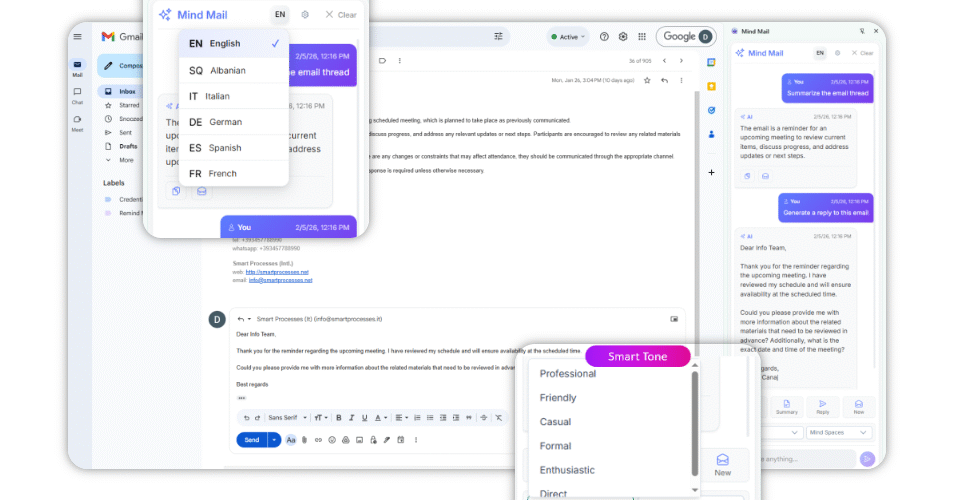
Task: Apply bold formatting in reply toolbar
Action: [338, 417]
